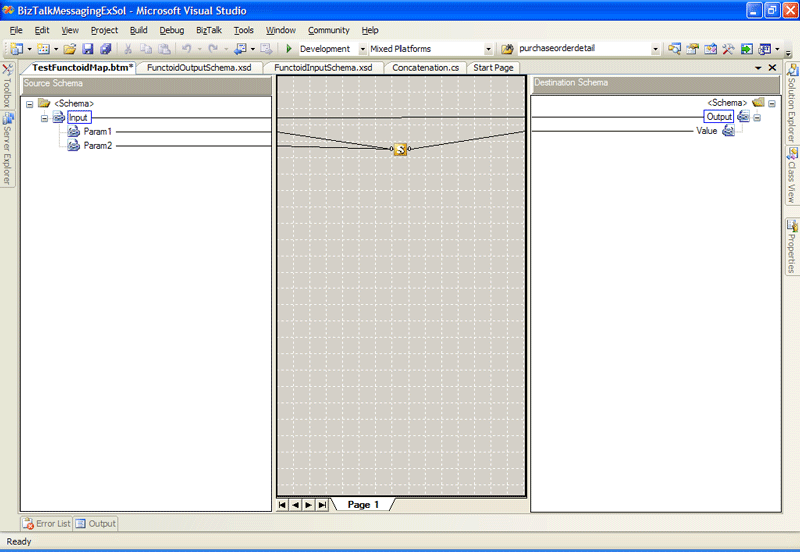
Task: Collapse the source Schema root node
Action: 30,103
